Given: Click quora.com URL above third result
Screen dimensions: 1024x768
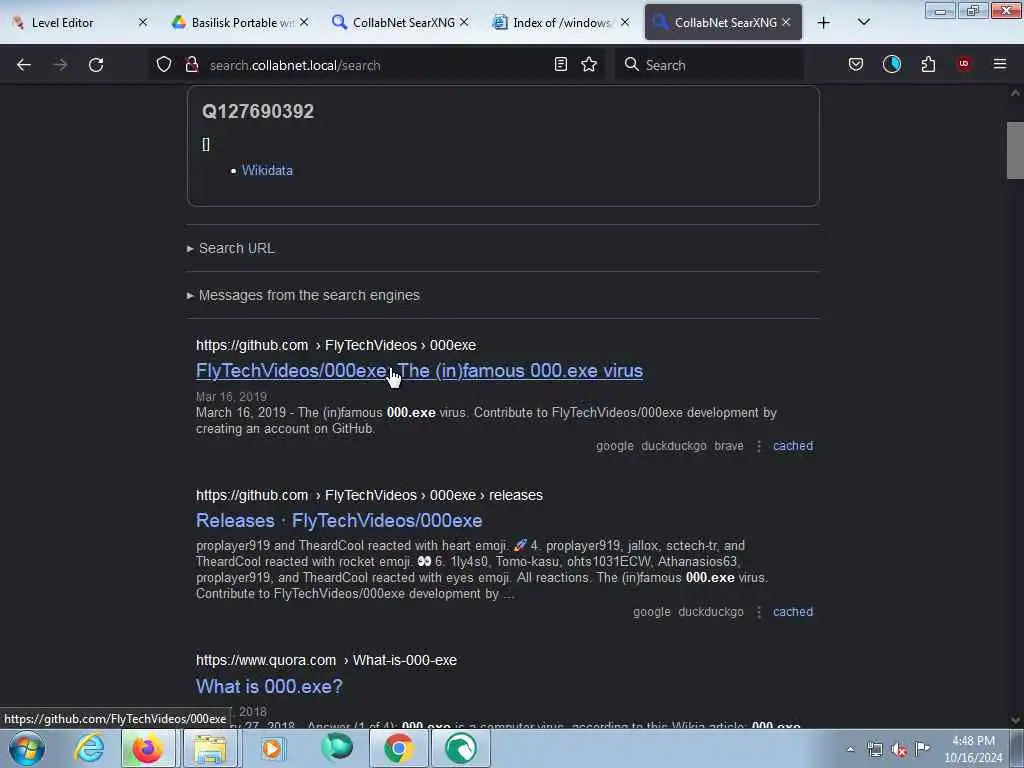Looking at the screenshot, I should 326,660.
